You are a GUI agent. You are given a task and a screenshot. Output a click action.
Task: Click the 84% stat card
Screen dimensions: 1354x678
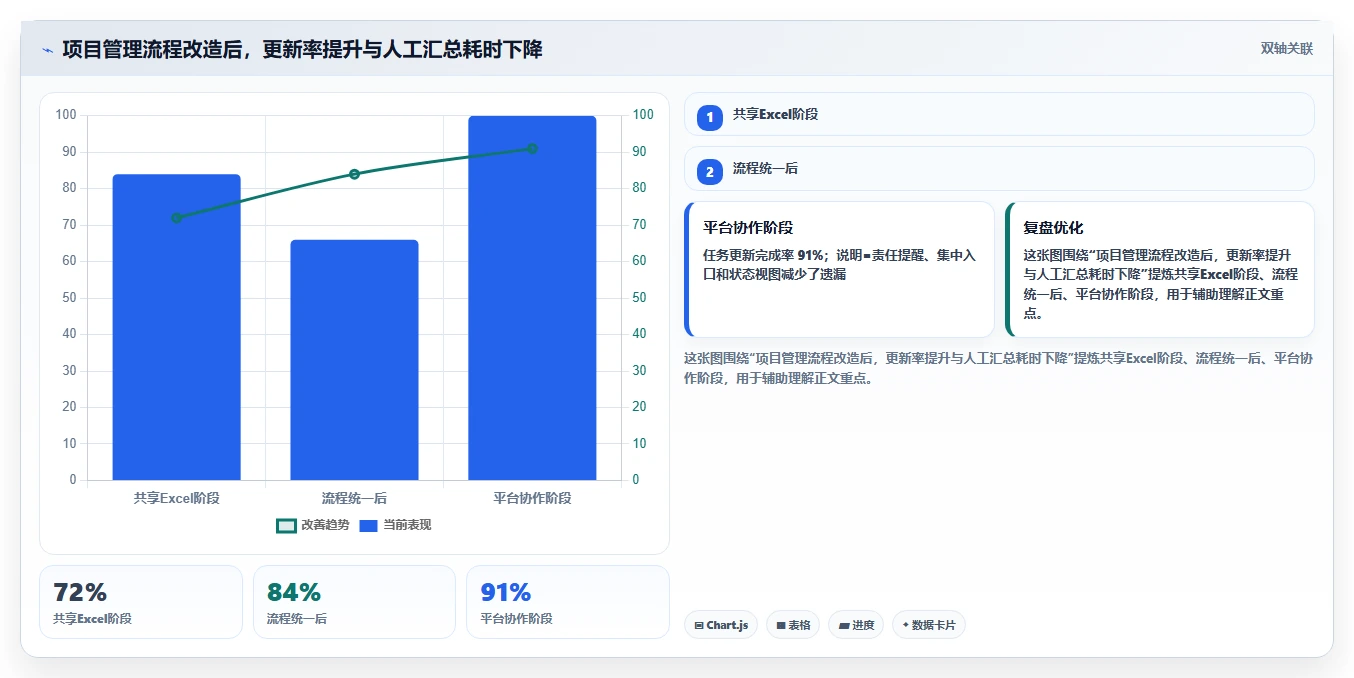354,602
